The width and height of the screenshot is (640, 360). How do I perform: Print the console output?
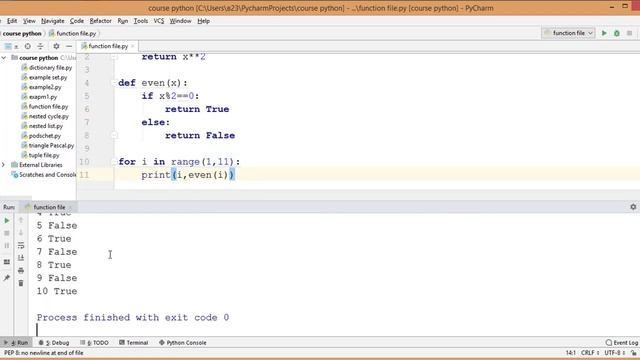click(x=21, y=271)
